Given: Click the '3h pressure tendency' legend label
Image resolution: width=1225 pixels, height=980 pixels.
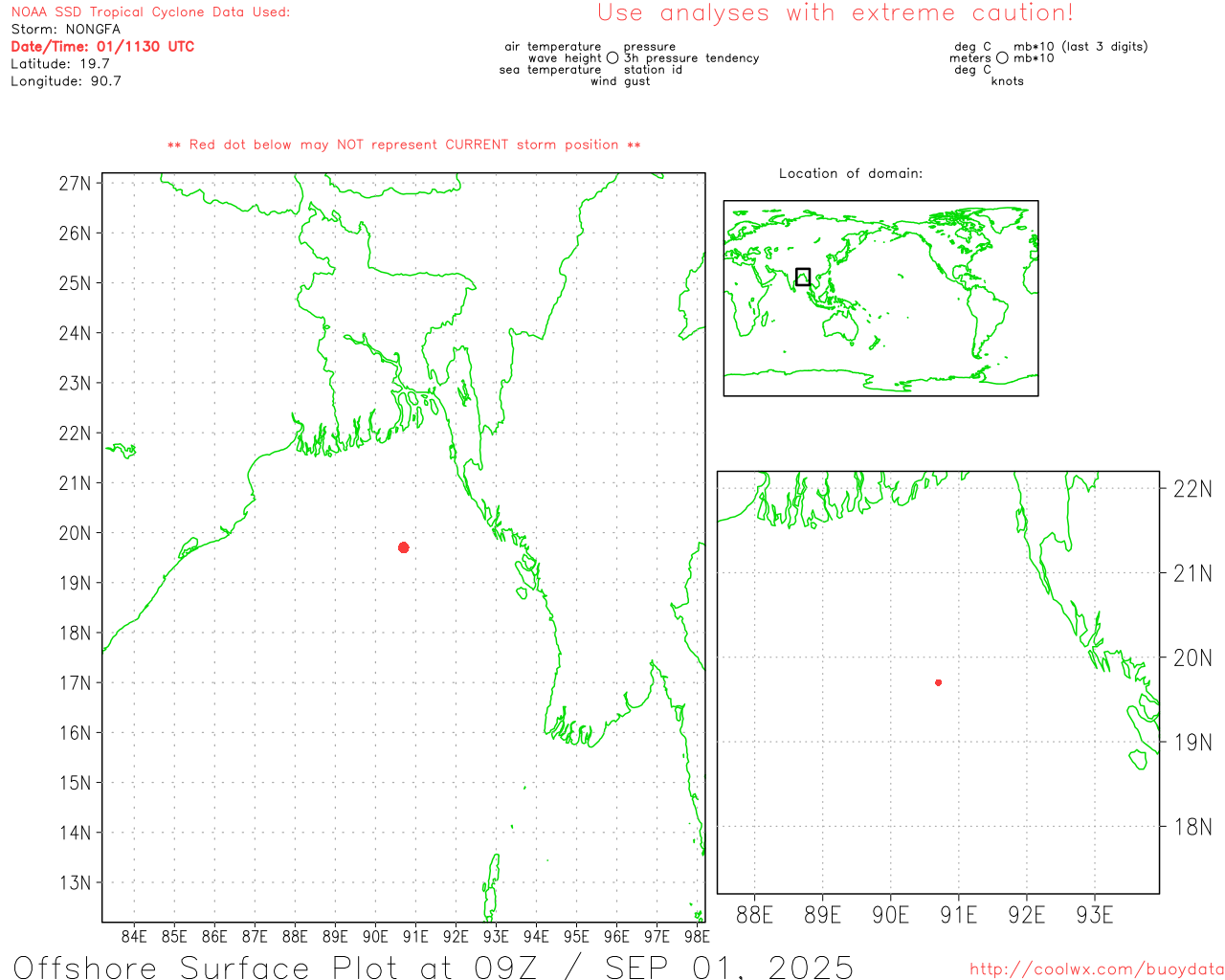Looking at the screenshot, I should pyautogui.click(x=692, y=58).
